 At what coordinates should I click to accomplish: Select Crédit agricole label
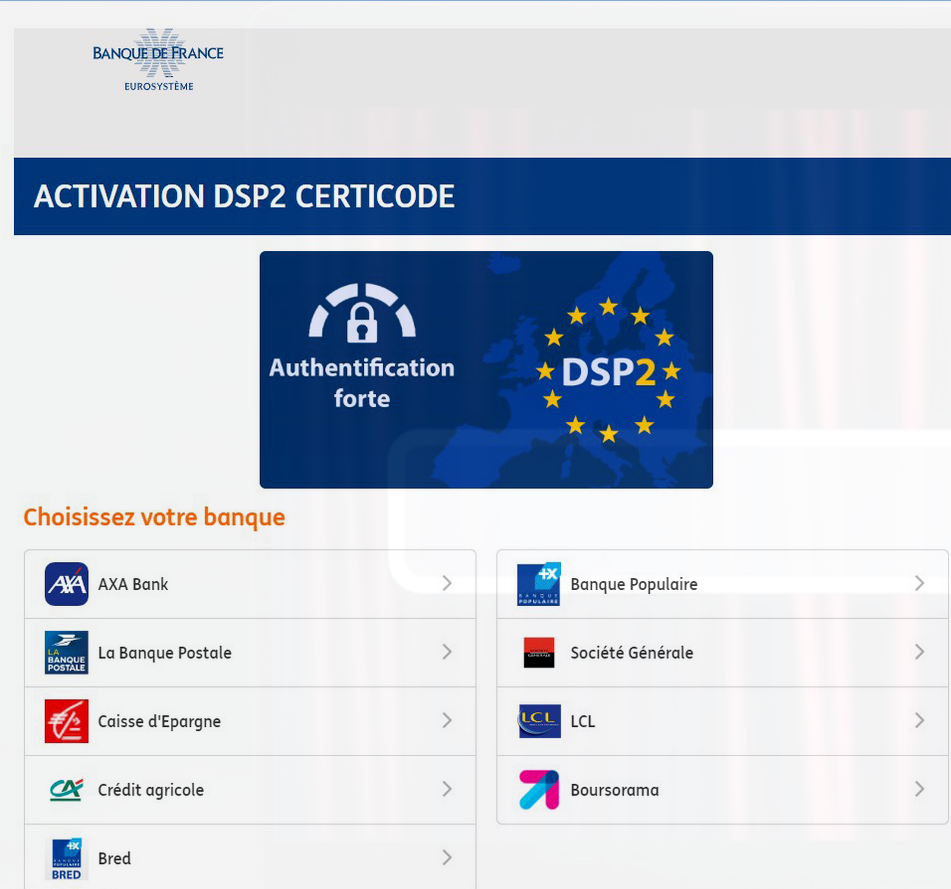pos(150,790)
